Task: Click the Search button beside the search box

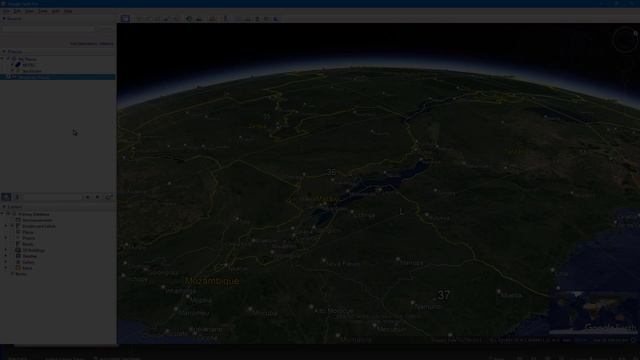Action: point(106,29)
